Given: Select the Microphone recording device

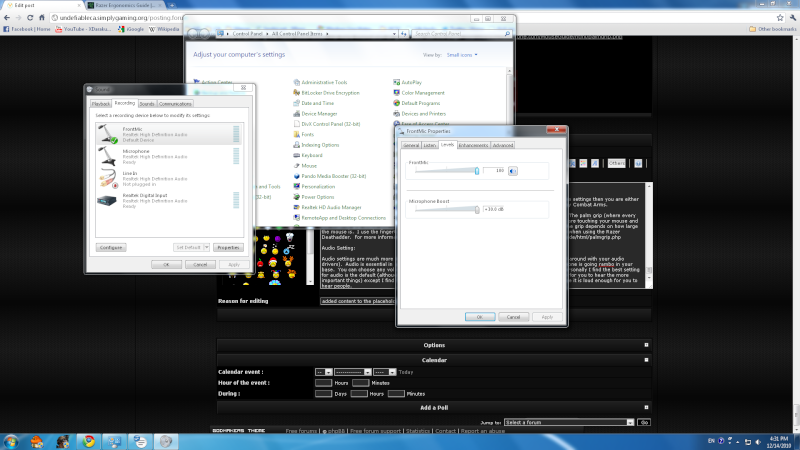Looking at the screenshot, I should [169, 156].
